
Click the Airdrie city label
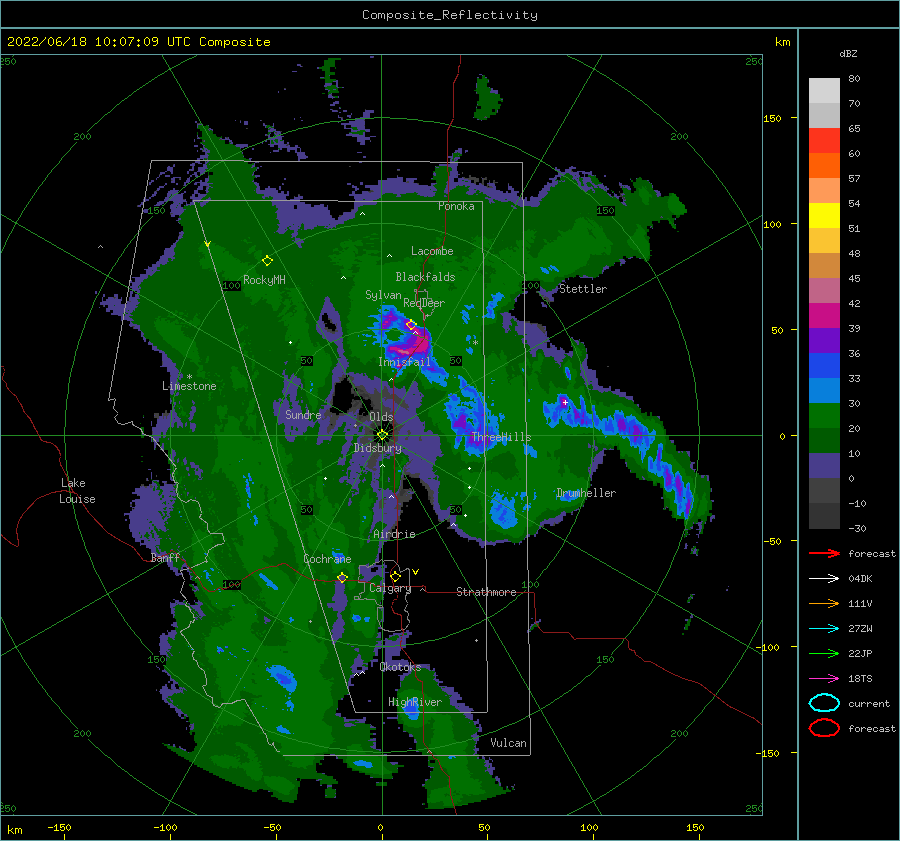(394, 534)
